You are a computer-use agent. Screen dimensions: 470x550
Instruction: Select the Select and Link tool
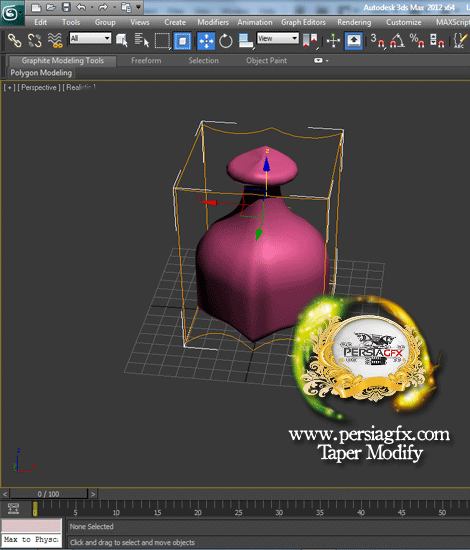(14, 41)
